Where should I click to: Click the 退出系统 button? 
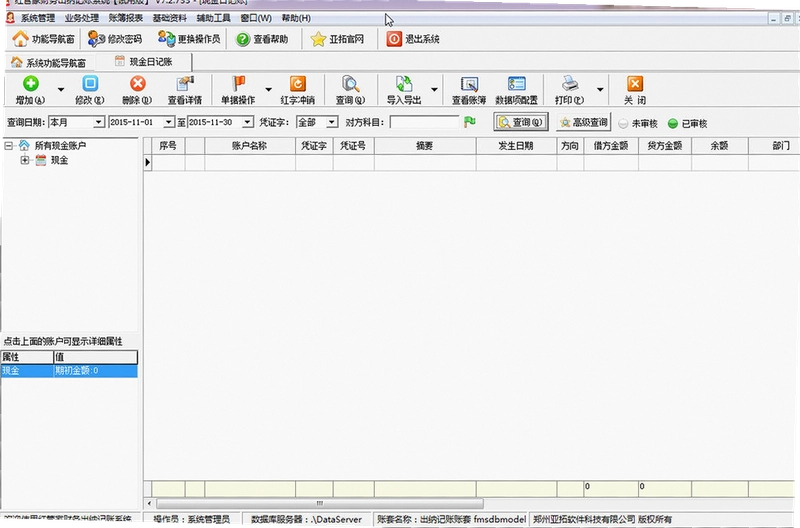click(x=413, y=39)
